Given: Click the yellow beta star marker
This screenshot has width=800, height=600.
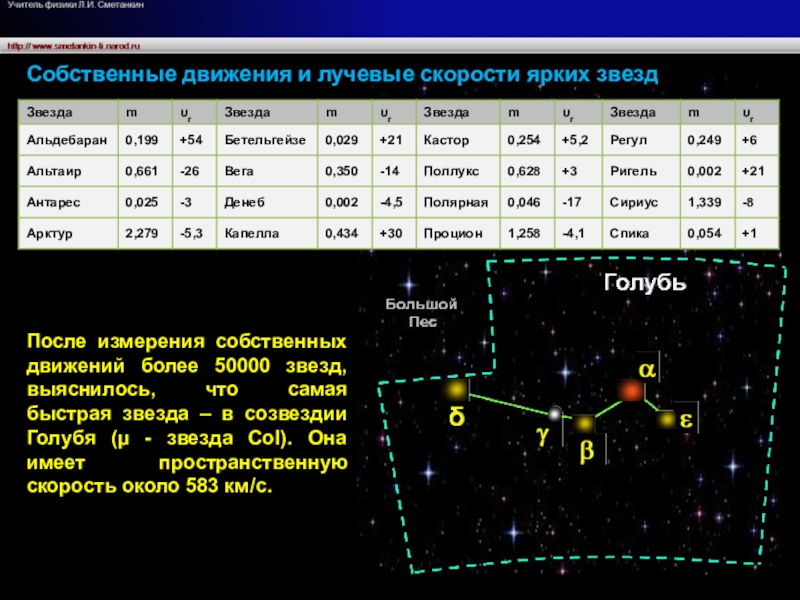Looking at the screenshot, I should pyautogui.click(x=584, y=423).
